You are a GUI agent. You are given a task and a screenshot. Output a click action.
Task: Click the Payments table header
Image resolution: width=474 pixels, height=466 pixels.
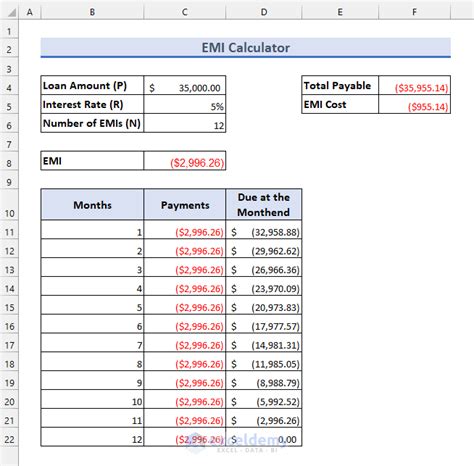185,205
